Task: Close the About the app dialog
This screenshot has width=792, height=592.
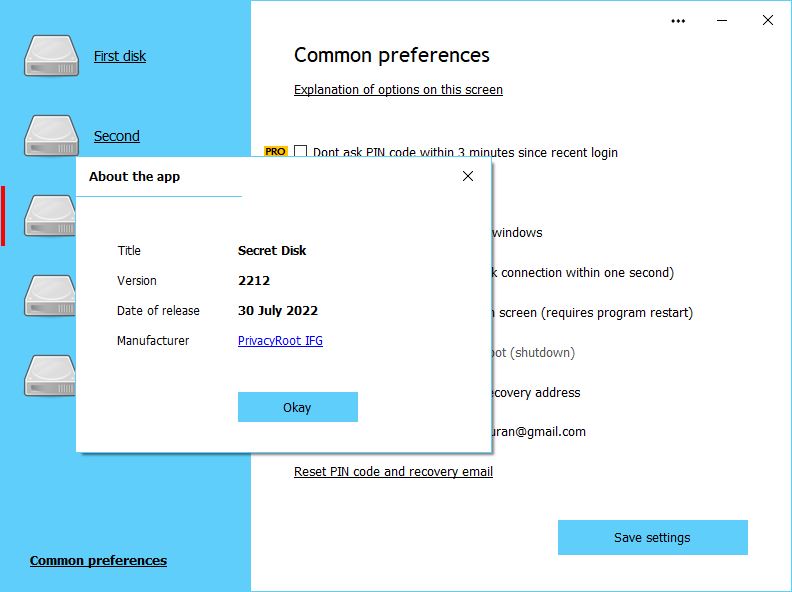Action: (468, 176)
